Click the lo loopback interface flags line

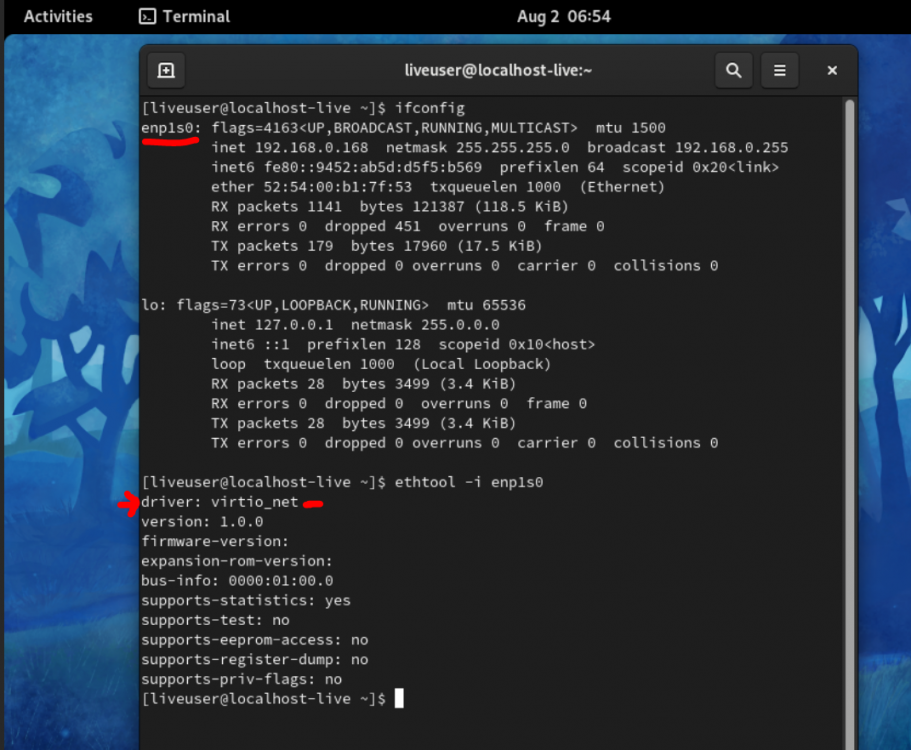[x=333, y=305]
